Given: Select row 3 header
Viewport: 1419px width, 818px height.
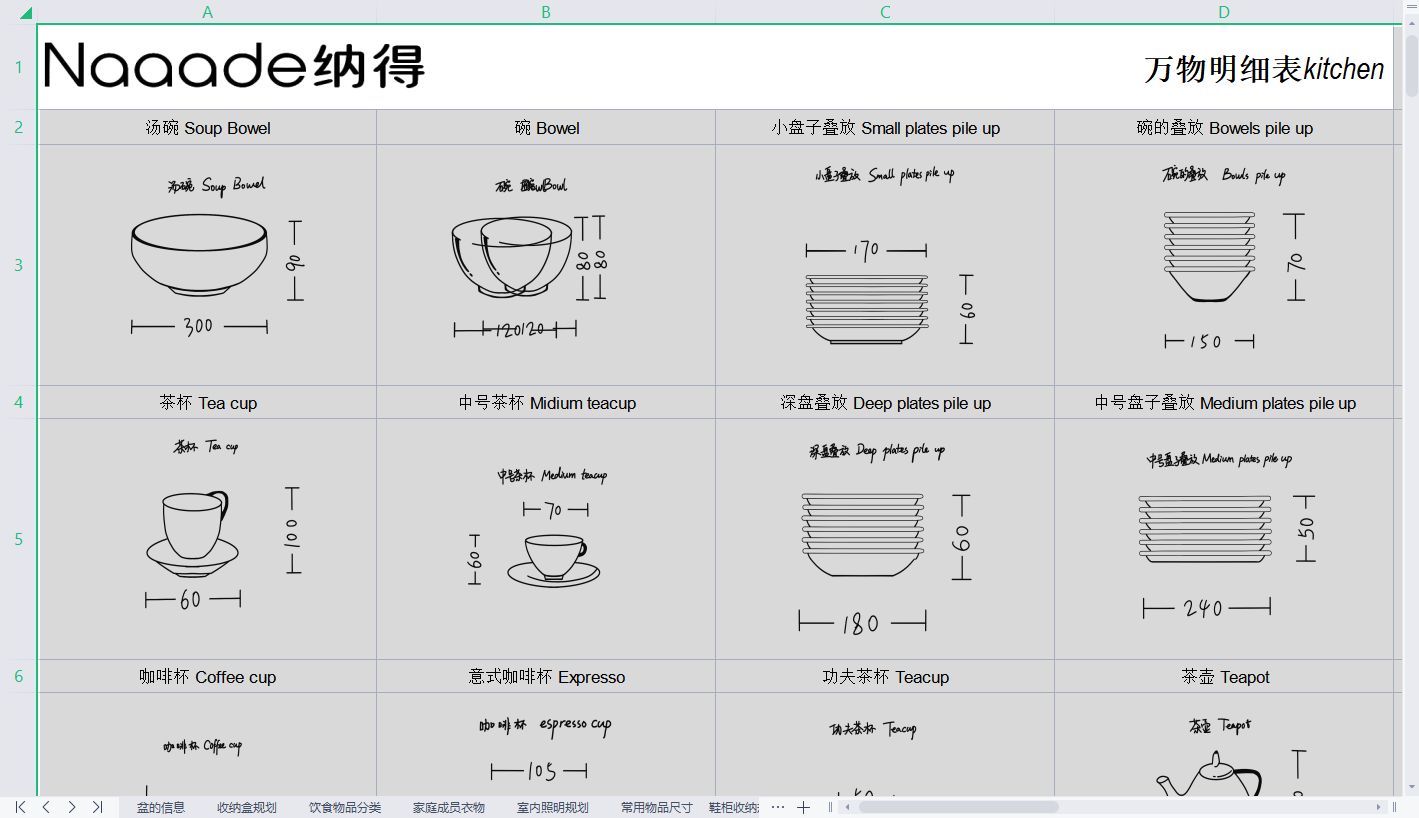Looking at the screenshot, I should (18, 265).
